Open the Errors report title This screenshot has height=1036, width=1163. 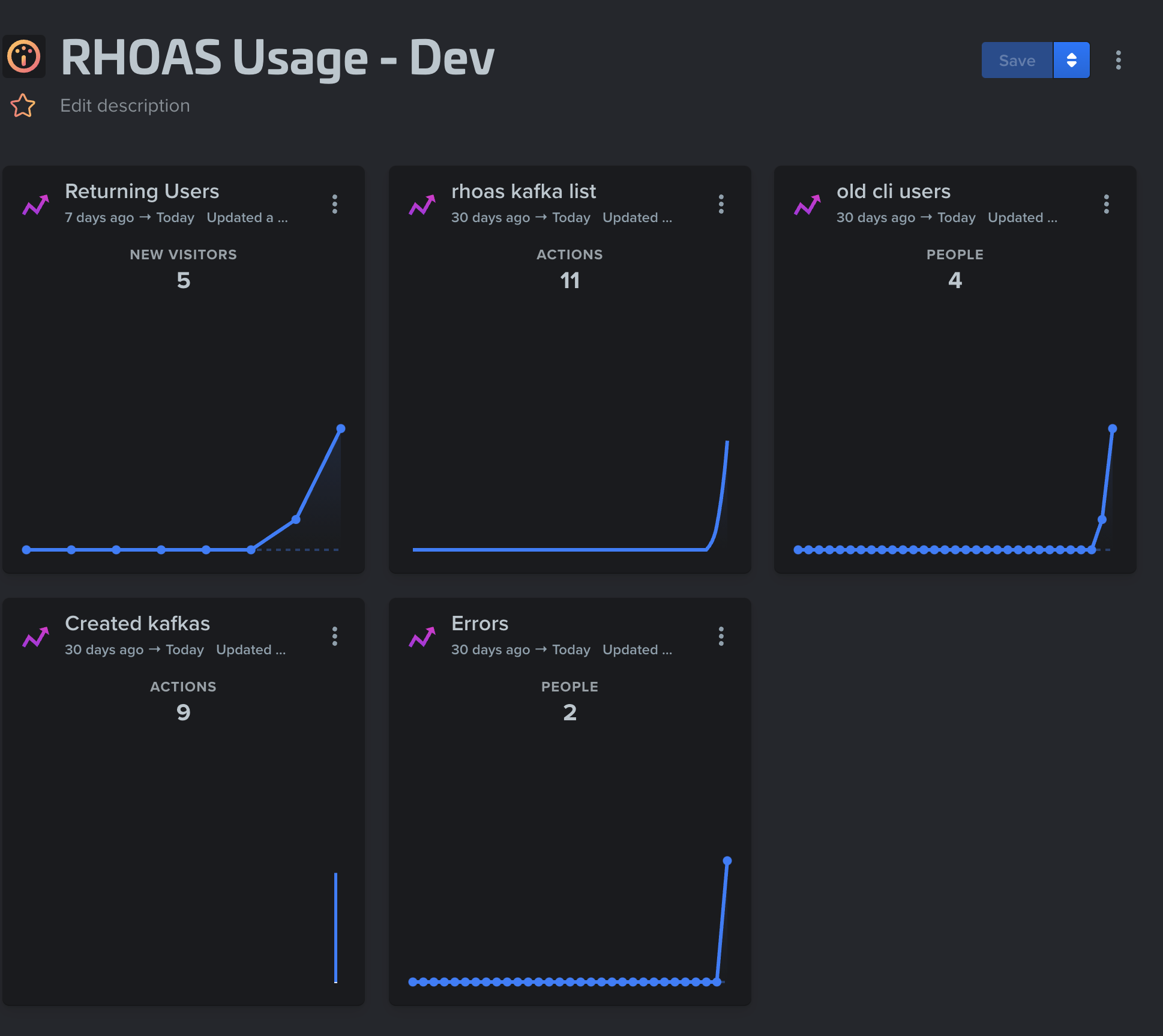coord(479,624)
